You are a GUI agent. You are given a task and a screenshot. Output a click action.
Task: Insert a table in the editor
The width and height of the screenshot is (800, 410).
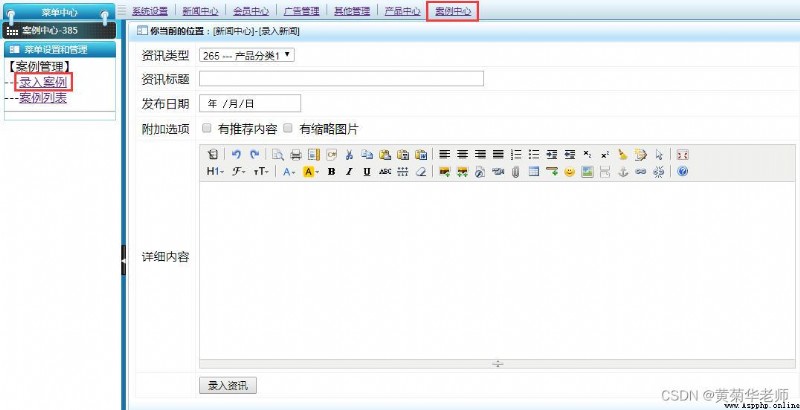click(x=534, y=172)
